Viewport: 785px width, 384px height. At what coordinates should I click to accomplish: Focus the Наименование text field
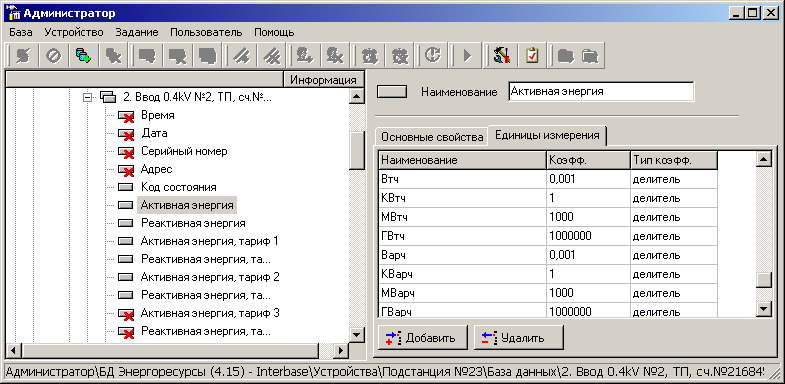(x=601, y=92)
